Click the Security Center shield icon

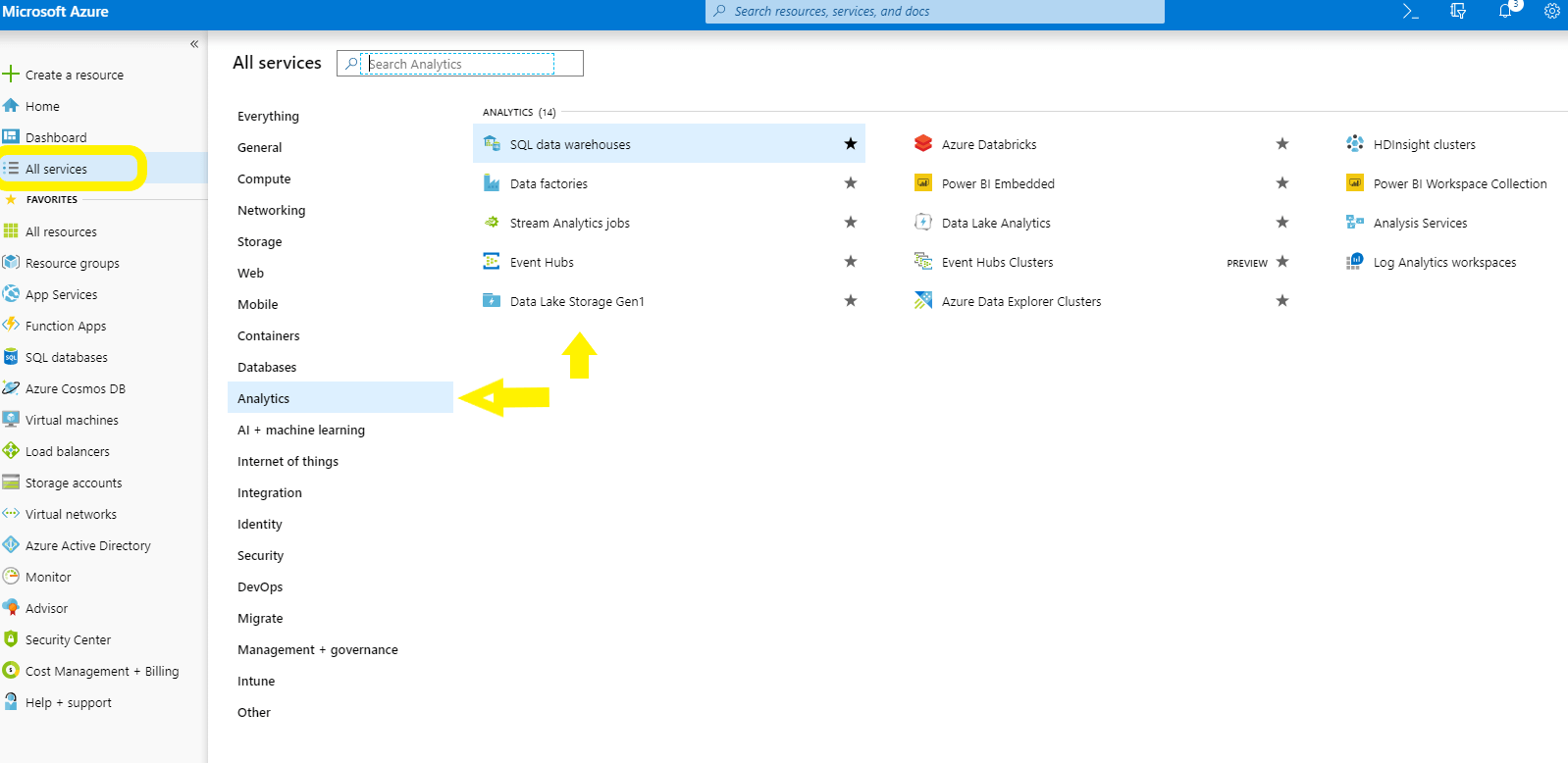click(x=11, y=639)
